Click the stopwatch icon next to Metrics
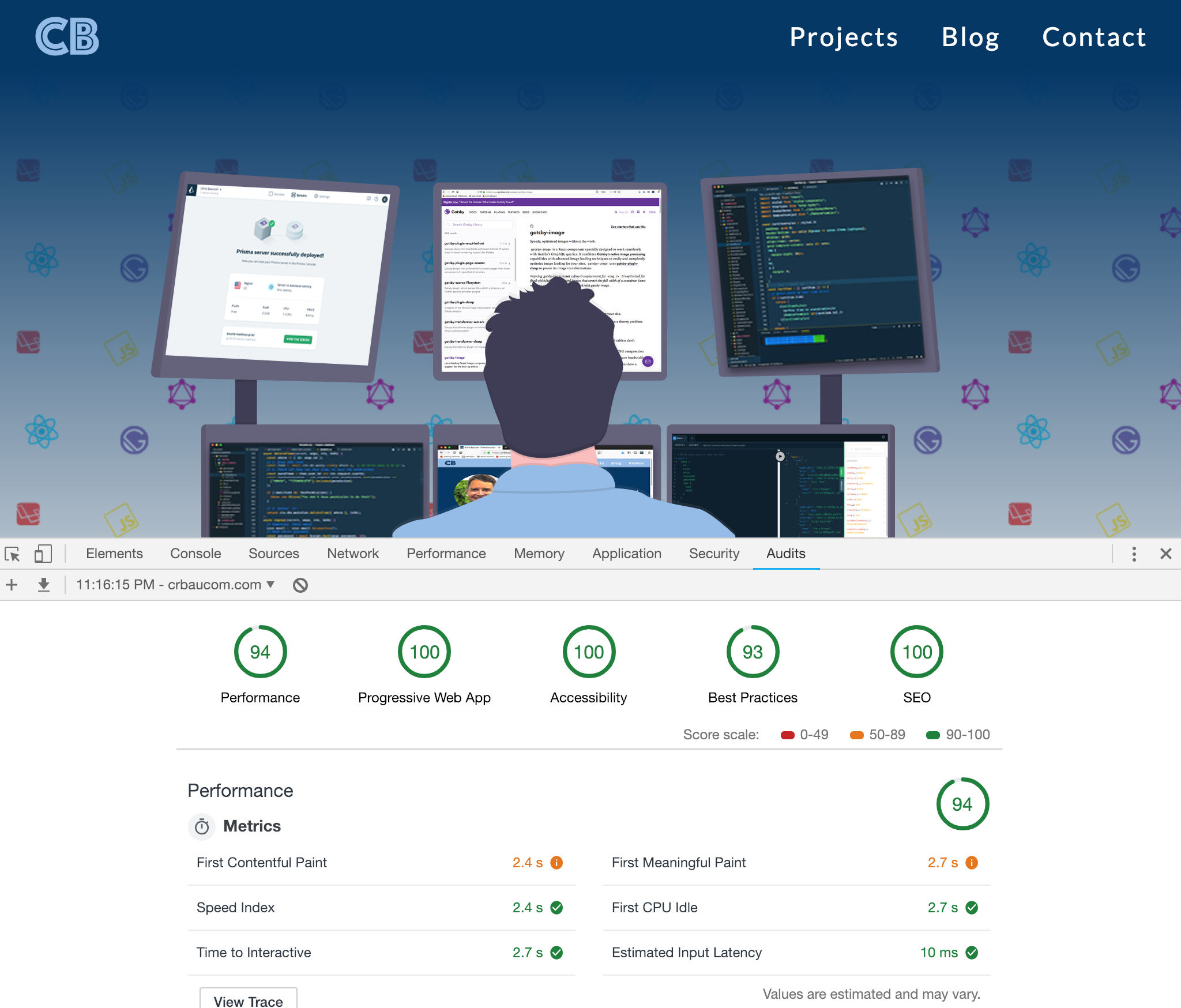This screenshot has width=1181, height=1008. pos(201,826)
